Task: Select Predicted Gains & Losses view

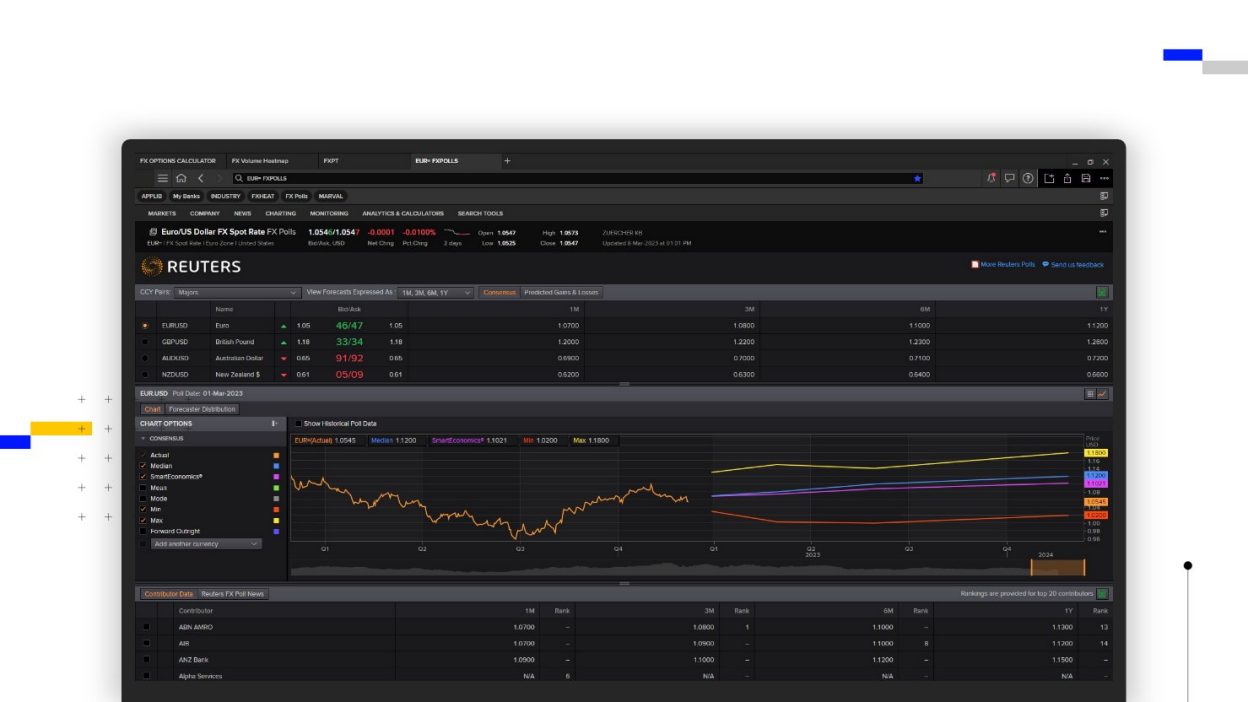Action: click(x=561, y=292)
